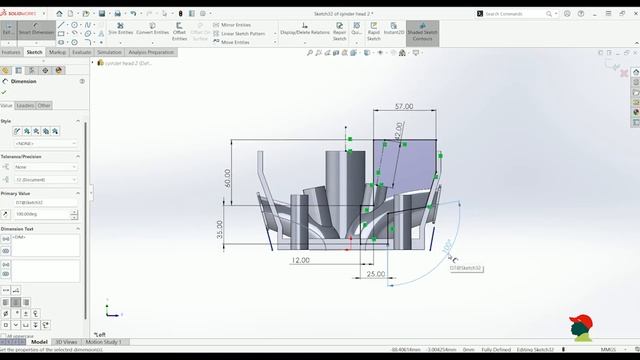Open the Motion Study 1 bottom tab
Viewport: 640px width, 360px height.
pos(104,342)
